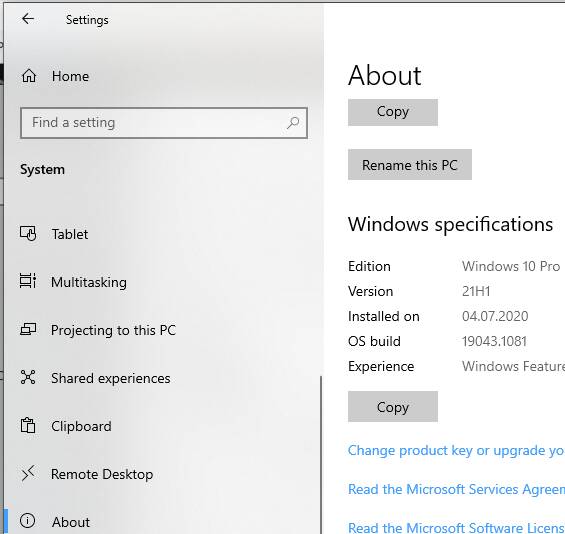Click the Edition label

point(369,266)
